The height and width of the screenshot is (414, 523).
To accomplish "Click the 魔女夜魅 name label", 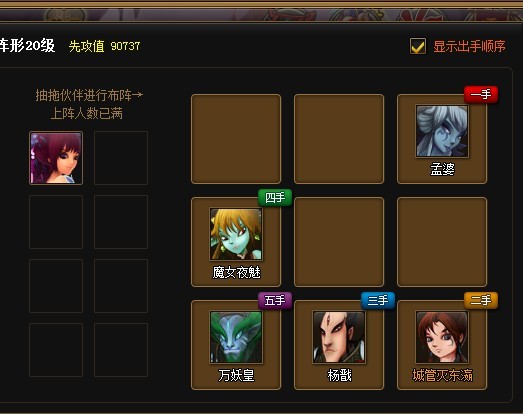I will pos(236,273).
